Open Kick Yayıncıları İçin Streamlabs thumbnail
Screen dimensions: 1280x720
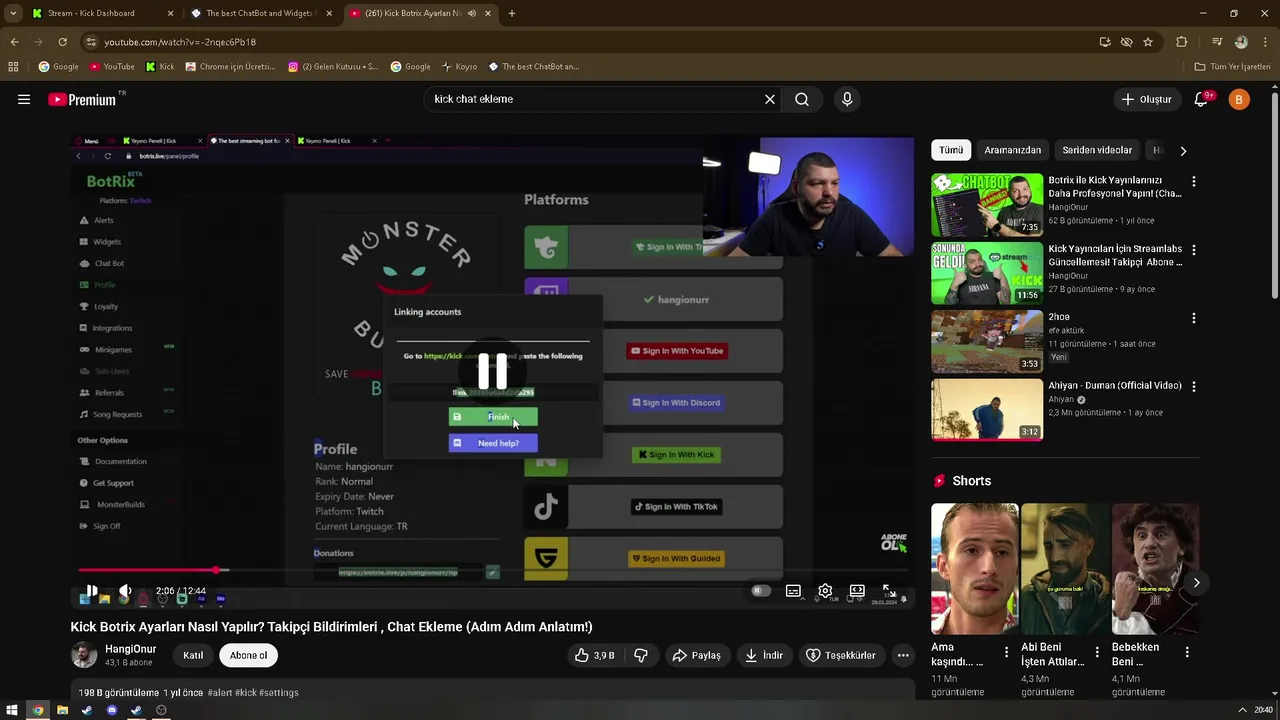coord(987,273)
